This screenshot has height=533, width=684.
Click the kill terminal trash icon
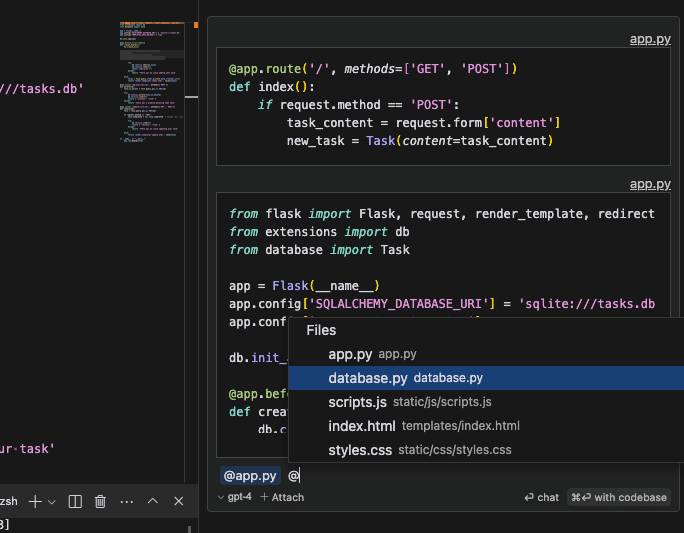[x=100, y=501]
